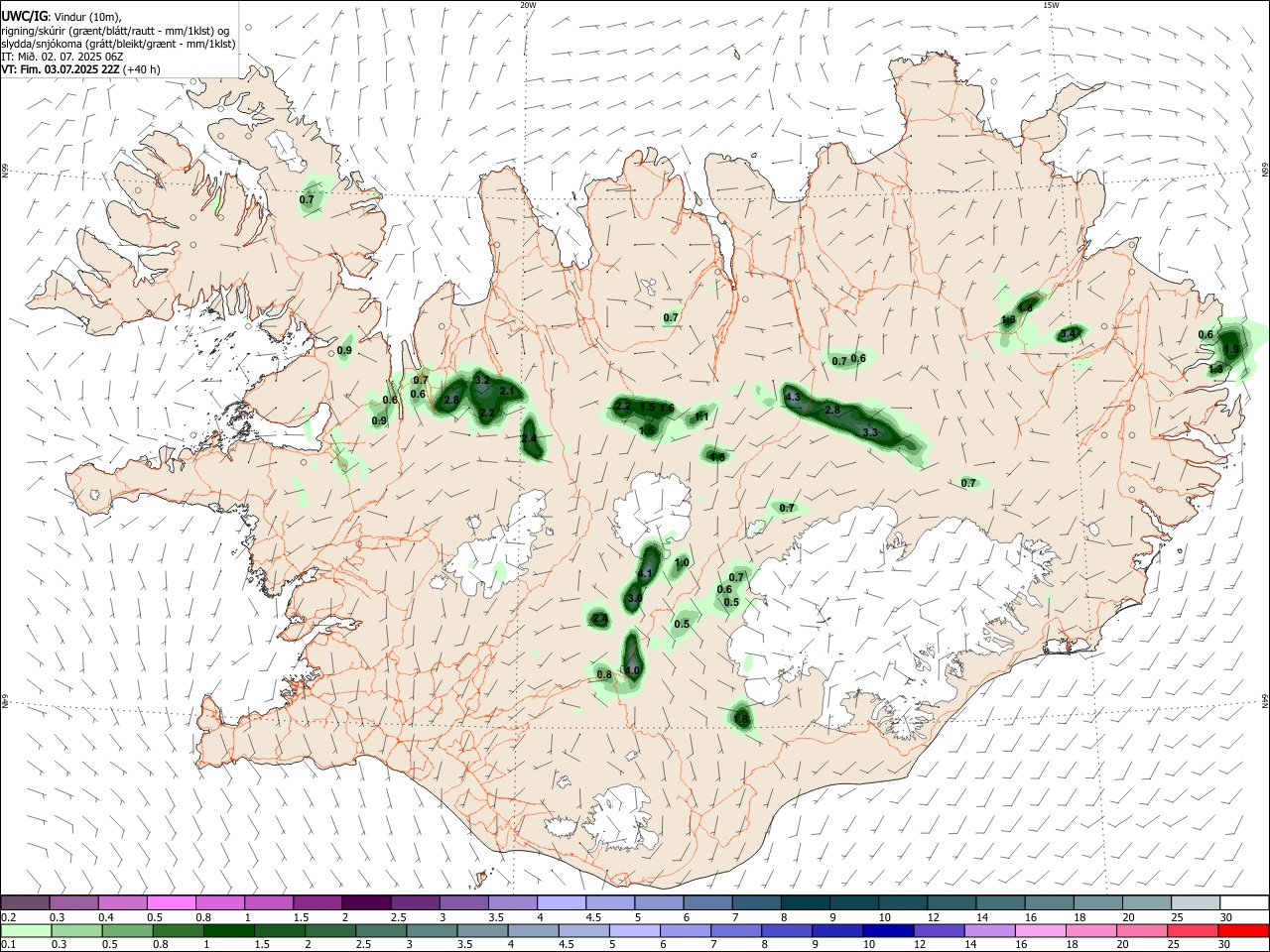Click the 3.3 precipitation value on the map
1270x952 pixels.
(x=870, y=432)
